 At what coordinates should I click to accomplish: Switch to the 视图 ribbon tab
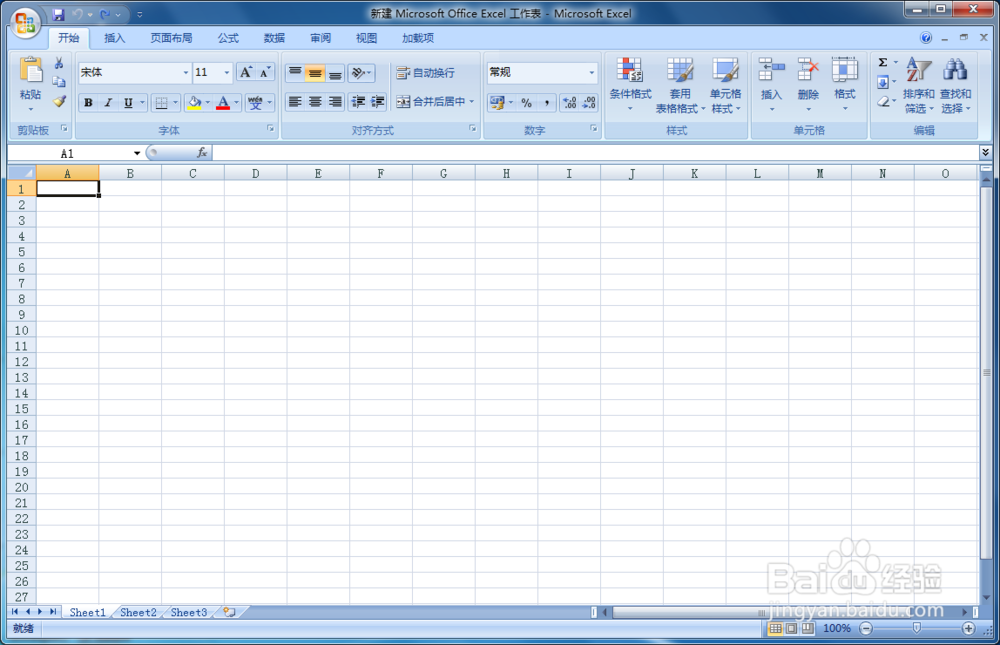coord(366,38)
